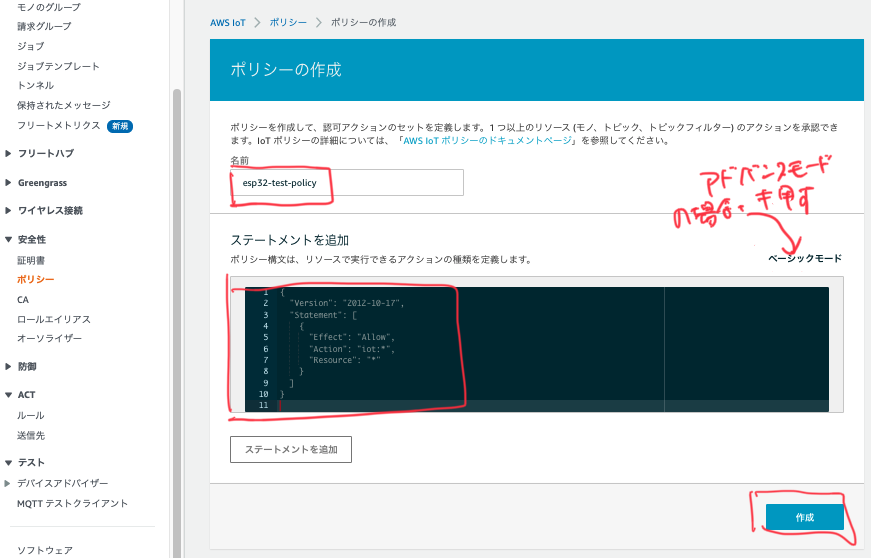Open 送信先 under ACT

[x=31, y=435]
